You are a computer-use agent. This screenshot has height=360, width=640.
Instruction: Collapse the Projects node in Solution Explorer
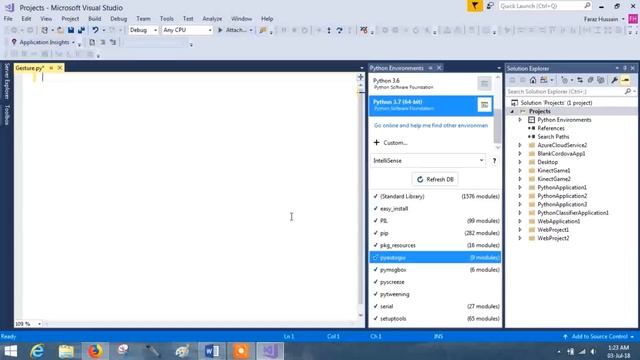tap(512, 111)
